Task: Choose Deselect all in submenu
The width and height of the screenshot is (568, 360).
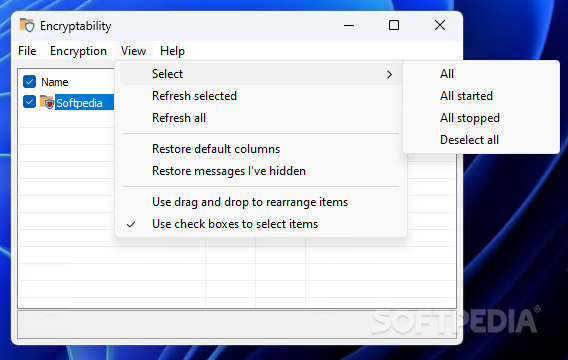Action: (481, 140)
